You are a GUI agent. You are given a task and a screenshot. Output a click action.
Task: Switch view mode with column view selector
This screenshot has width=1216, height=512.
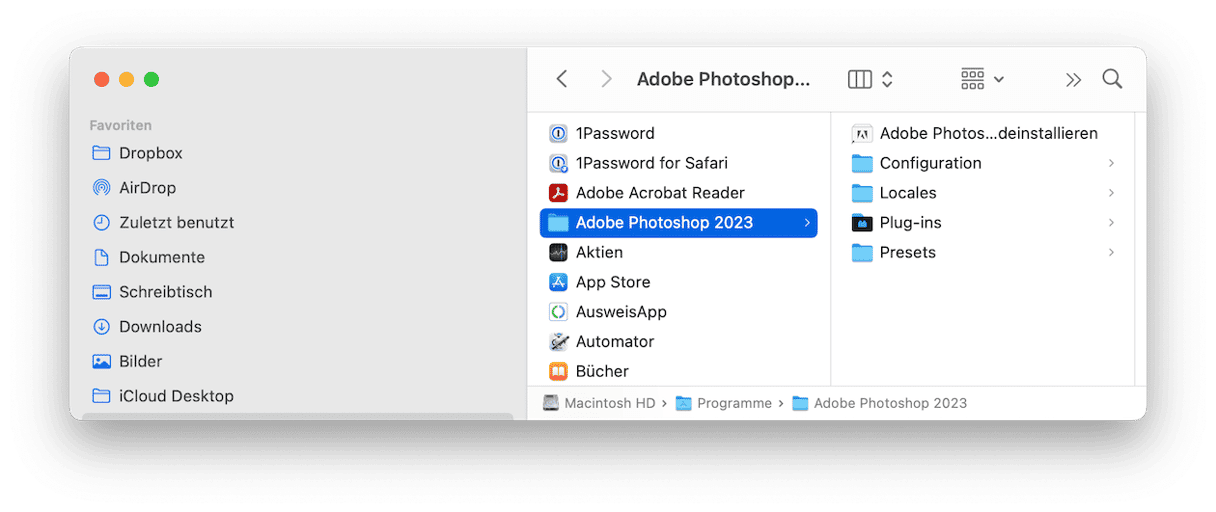(870, 79)
